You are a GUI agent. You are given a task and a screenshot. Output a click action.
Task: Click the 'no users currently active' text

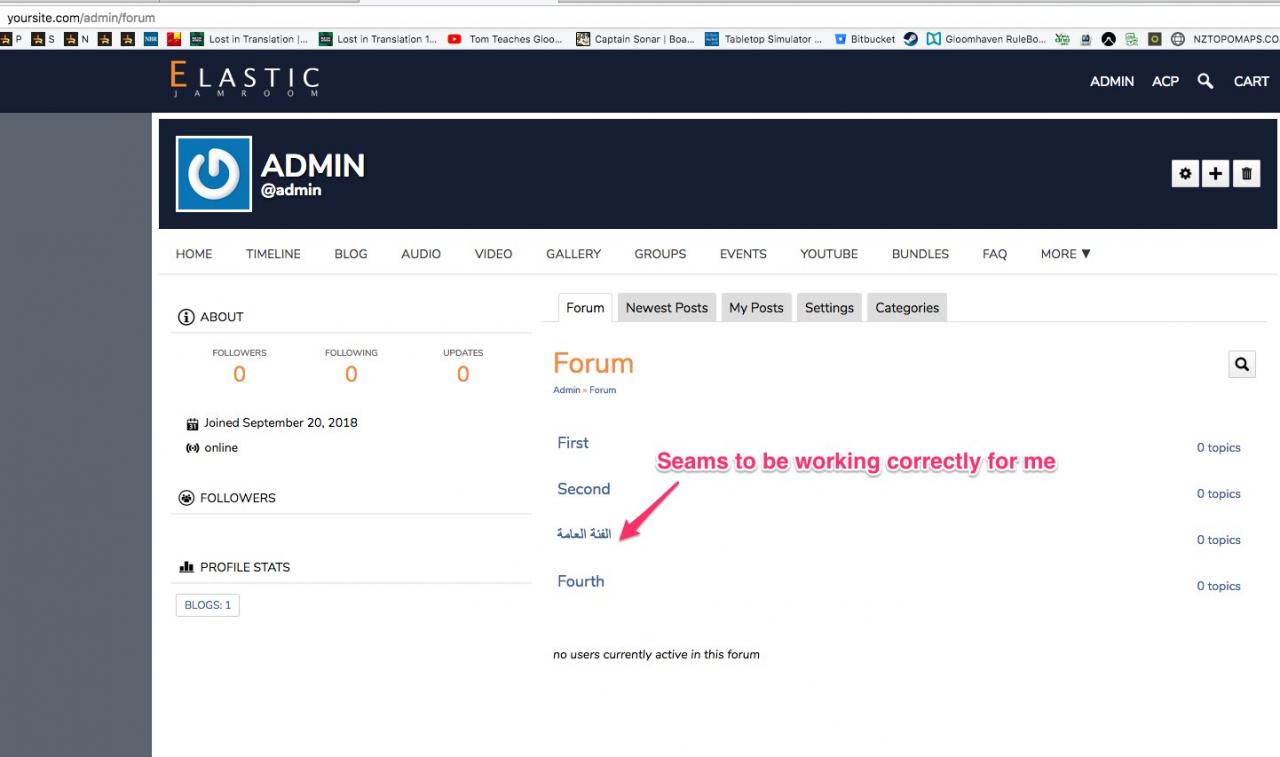coord(656,655)
